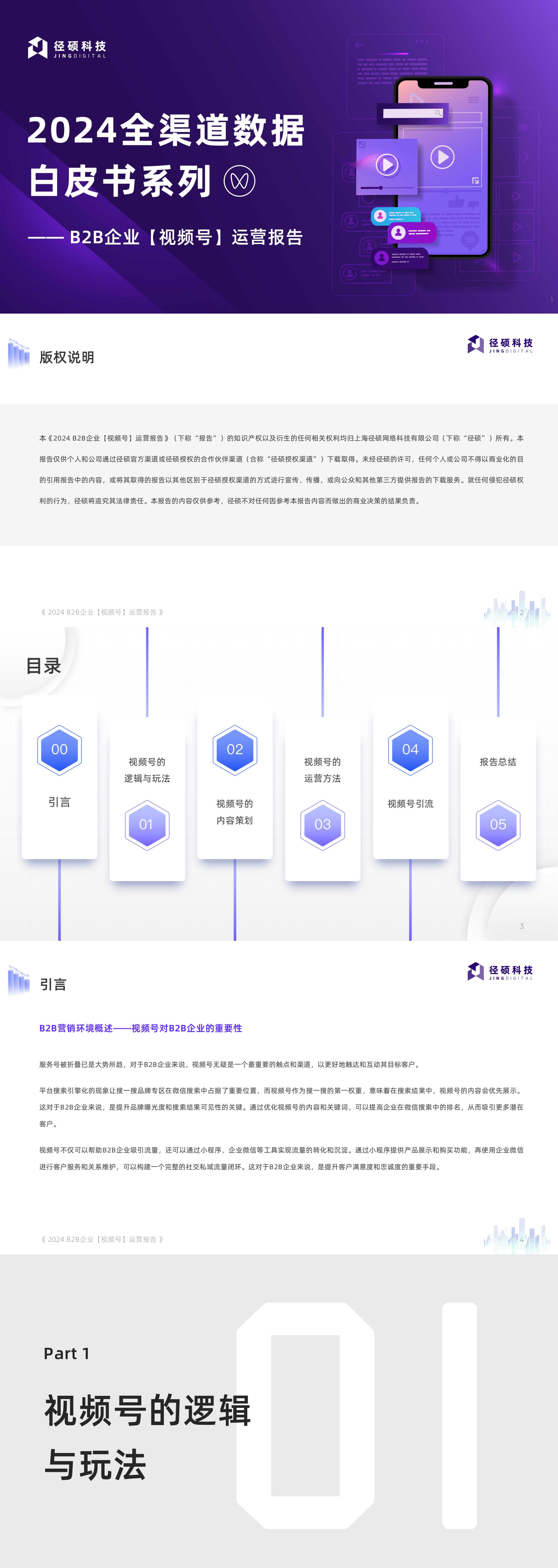The height and width of the screenshot is (1568, 558).
Task: Click the bar-chart icon beside 版权说明
Action: tap(19, 354)
